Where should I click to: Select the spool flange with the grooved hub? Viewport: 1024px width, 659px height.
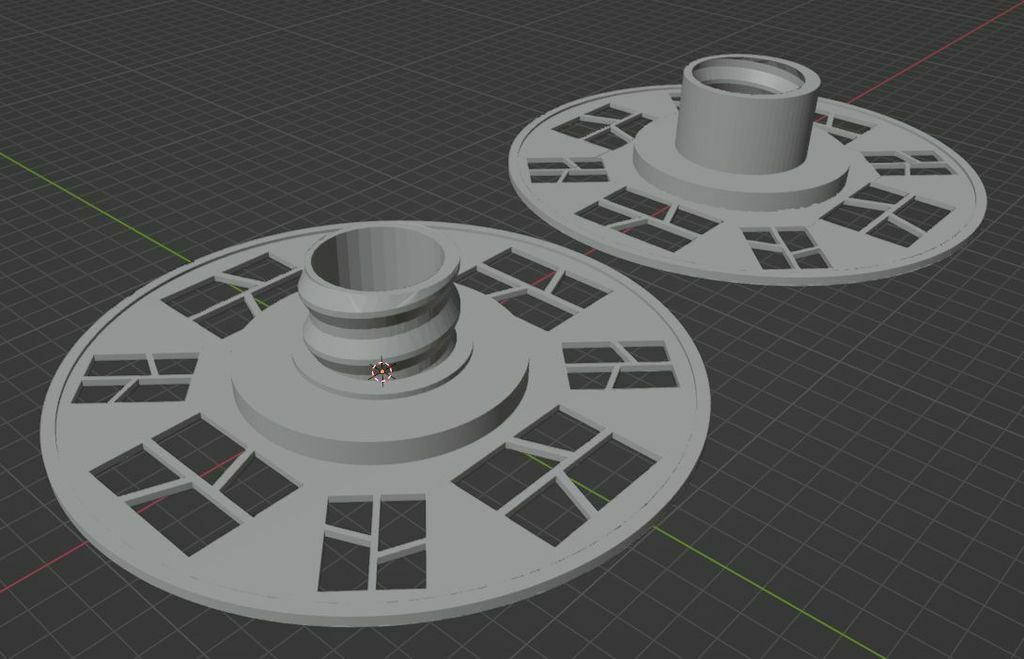pos(376,423)
